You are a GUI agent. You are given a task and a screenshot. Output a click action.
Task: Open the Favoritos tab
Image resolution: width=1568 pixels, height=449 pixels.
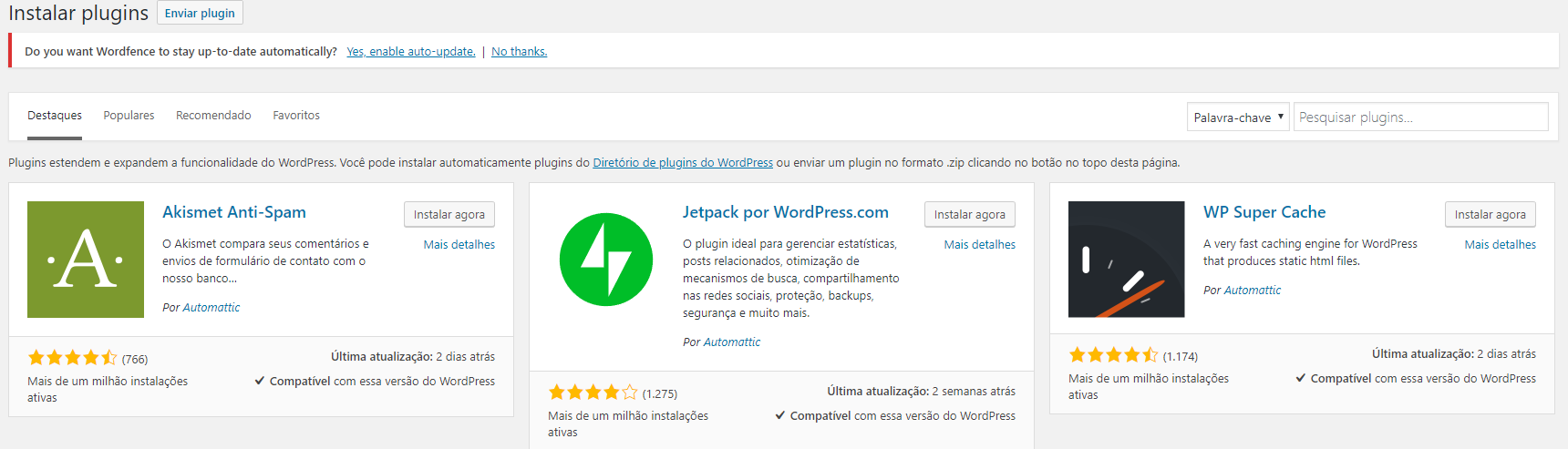click(x=296, y=116)
